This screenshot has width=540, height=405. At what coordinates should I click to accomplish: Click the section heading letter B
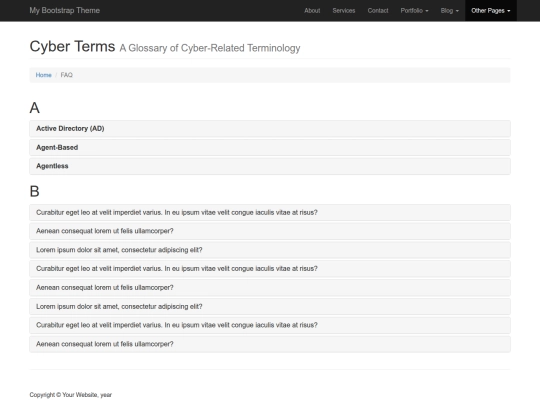34,191
